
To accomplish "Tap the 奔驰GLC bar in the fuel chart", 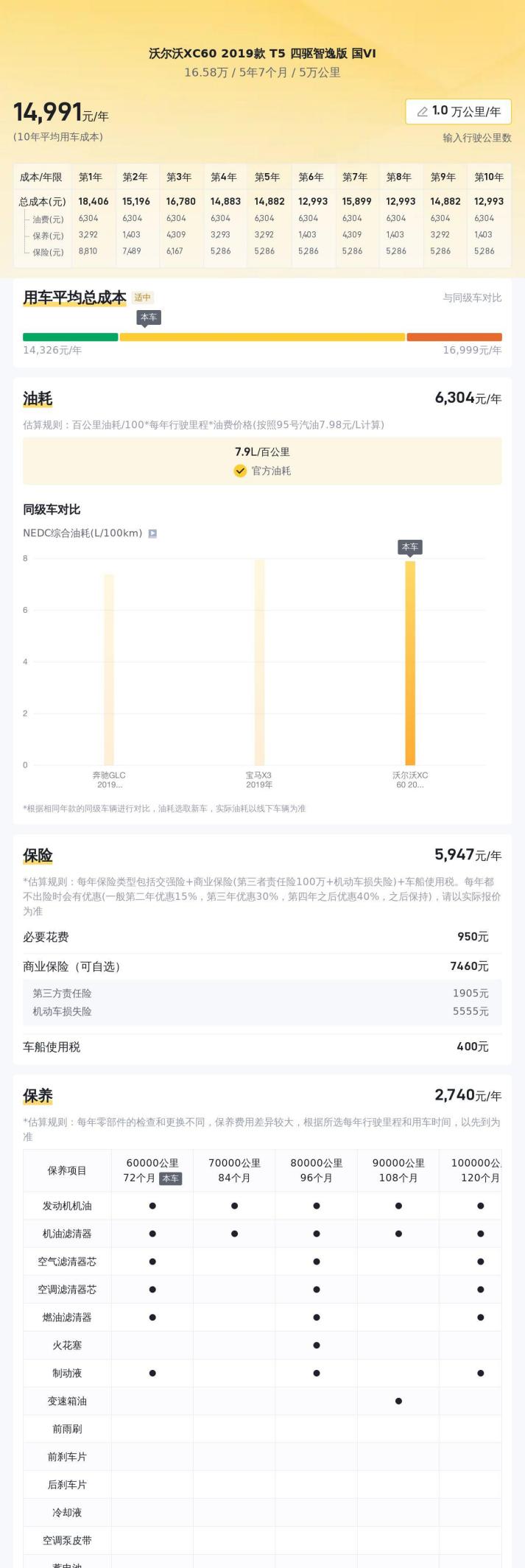I will tap(109, 669).
